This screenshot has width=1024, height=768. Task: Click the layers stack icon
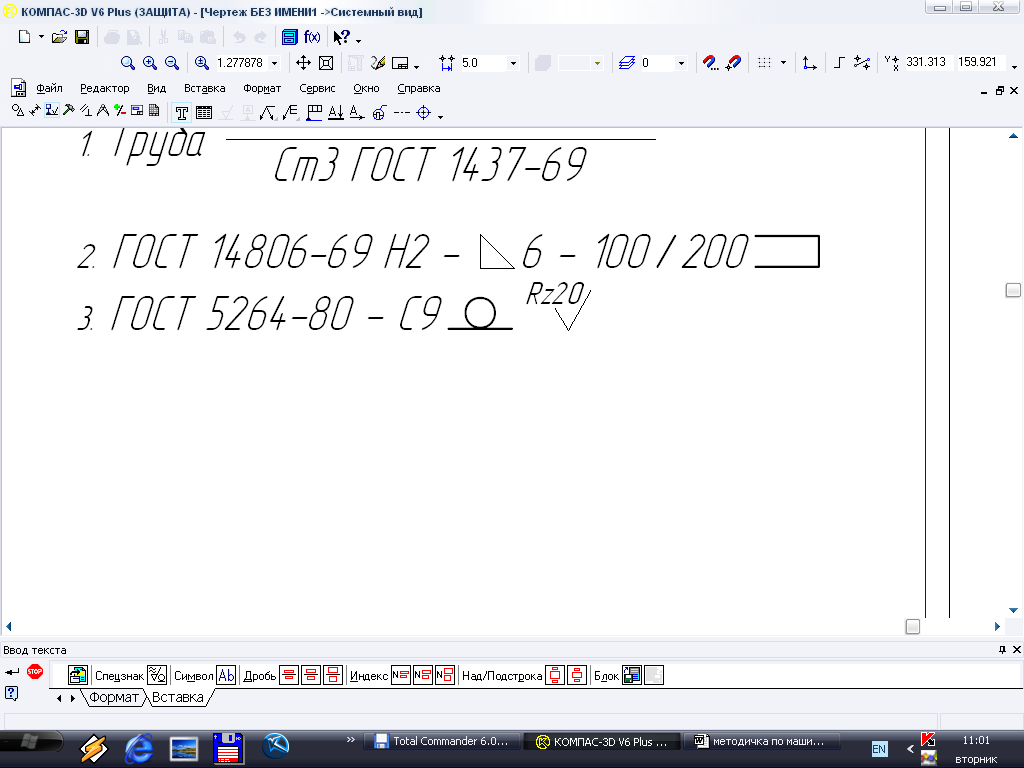click(x=627, y=63)
